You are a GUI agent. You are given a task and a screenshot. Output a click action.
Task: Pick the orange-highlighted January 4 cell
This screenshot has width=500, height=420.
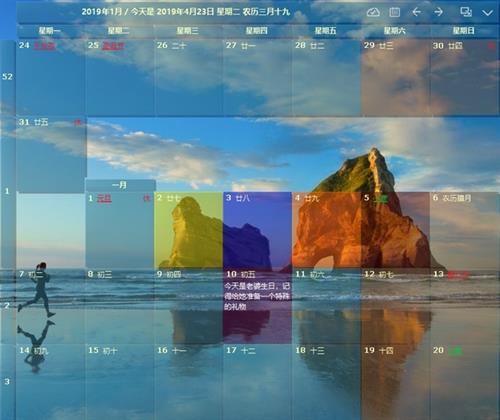point(326,230)
